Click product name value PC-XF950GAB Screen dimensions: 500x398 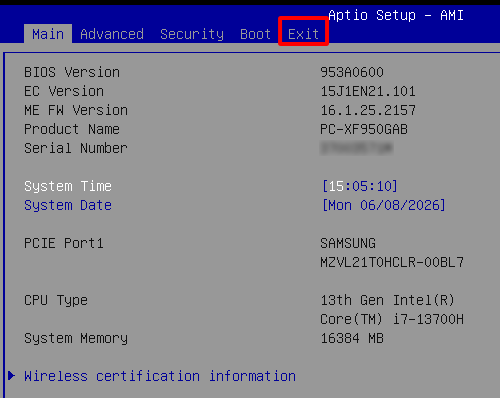click(364, 129)
